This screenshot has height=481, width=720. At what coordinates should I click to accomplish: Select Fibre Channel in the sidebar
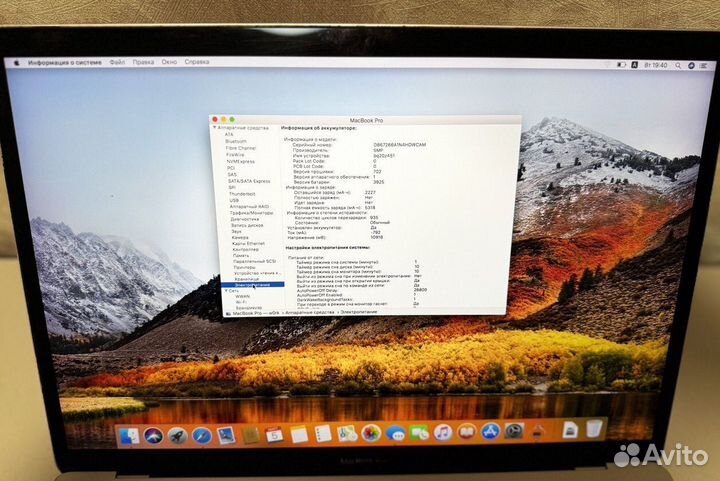coord(241,148)
